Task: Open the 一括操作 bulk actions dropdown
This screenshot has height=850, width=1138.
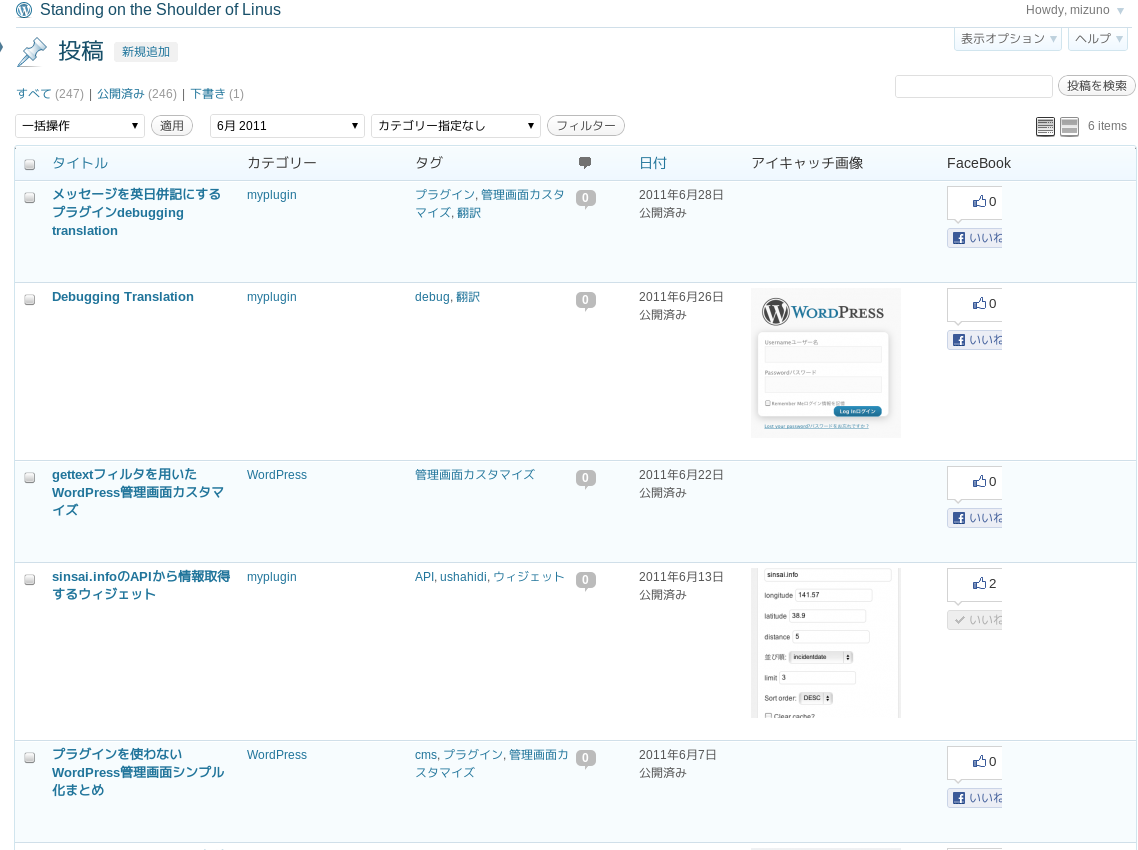Action: [80, 126]
